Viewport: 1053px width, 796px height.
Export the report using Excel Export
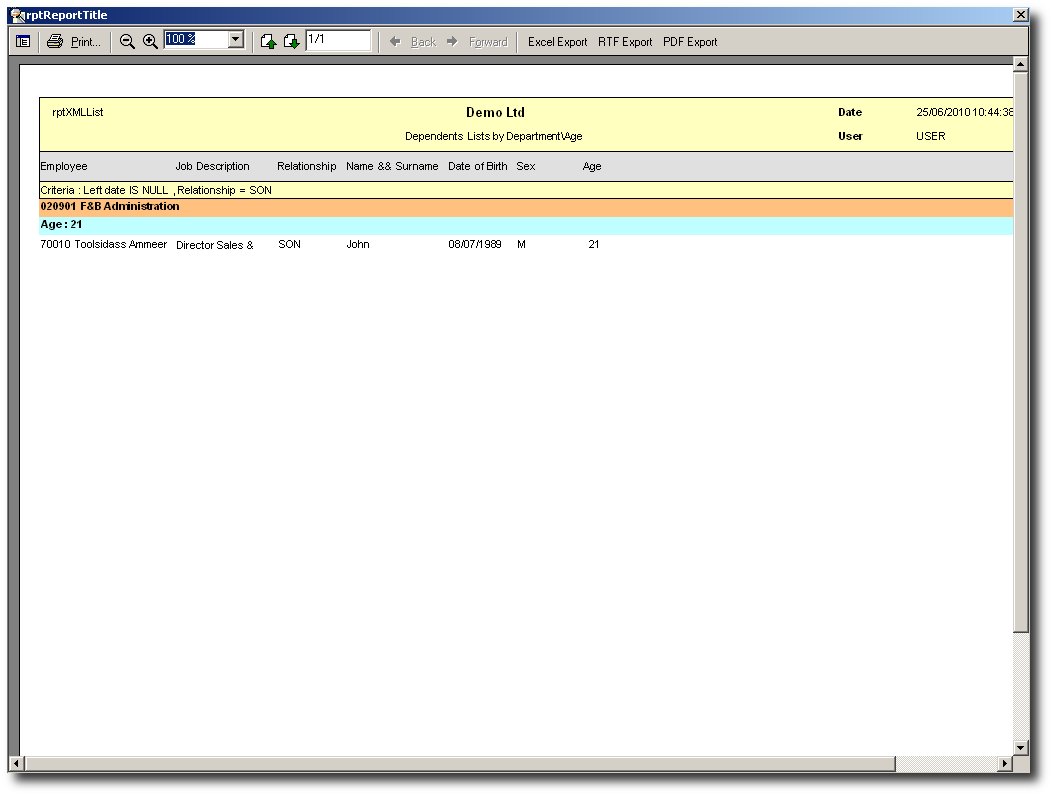coord(557,42)
